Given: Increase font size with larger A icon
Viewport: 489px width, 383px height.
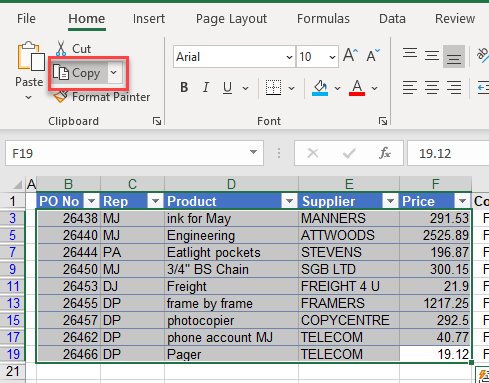Looking at the screenshot, I should click(351, 56).
